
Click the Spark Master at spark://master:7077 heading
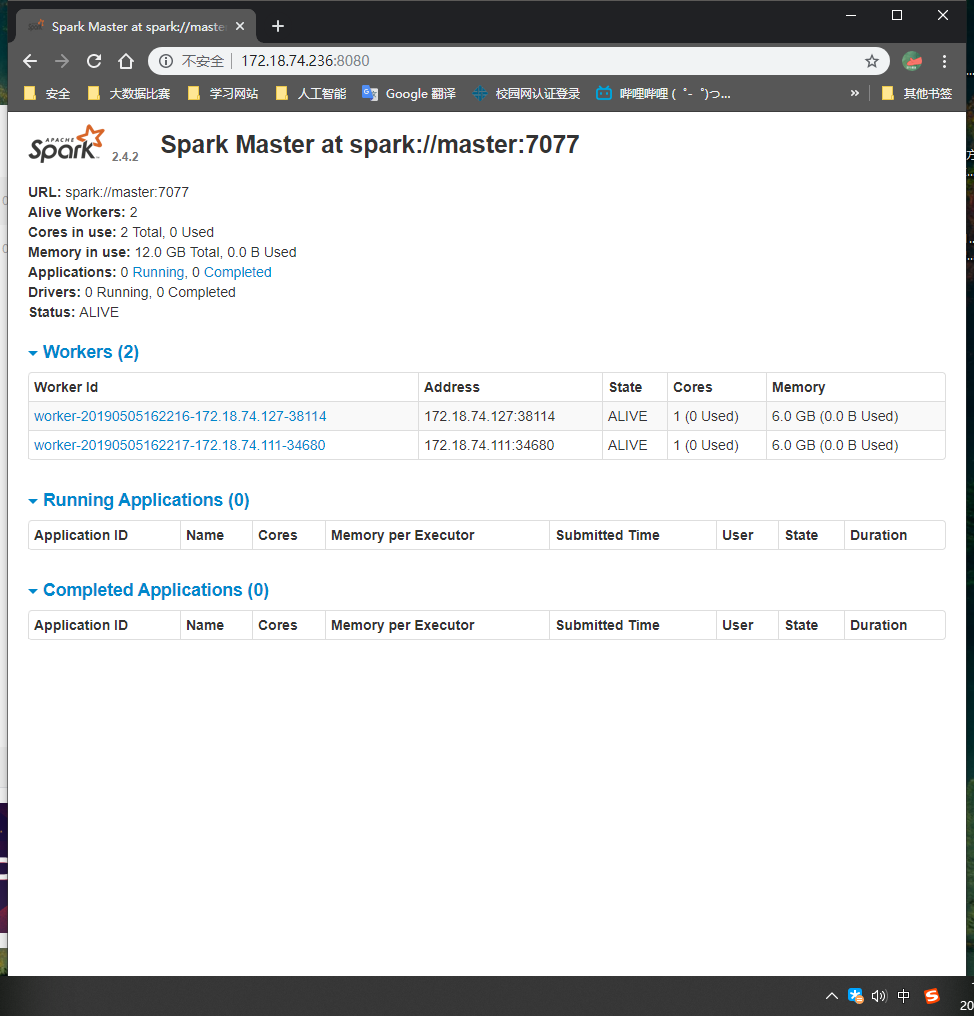370,144
